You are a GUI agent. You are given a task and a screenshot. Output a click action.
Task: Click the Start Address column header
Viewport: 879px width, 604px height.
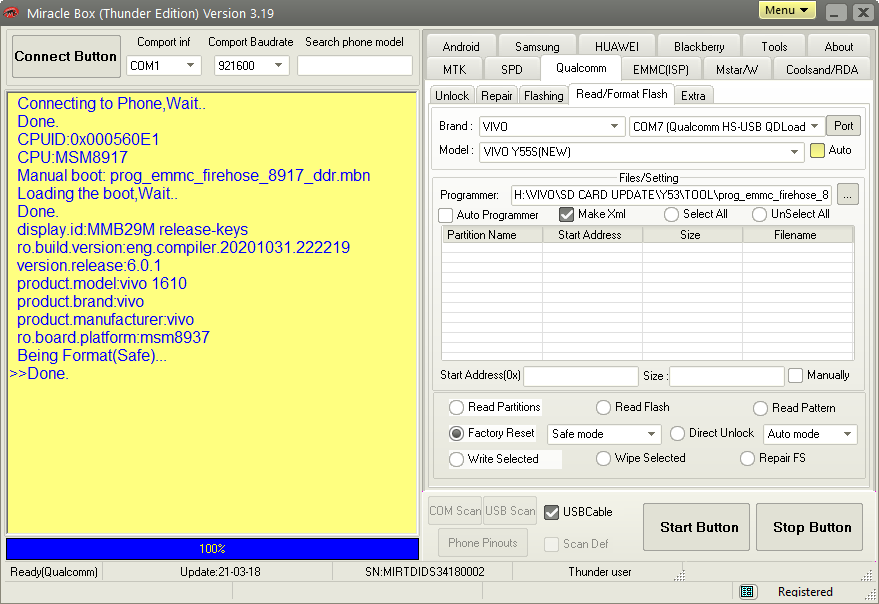(593, 235)
